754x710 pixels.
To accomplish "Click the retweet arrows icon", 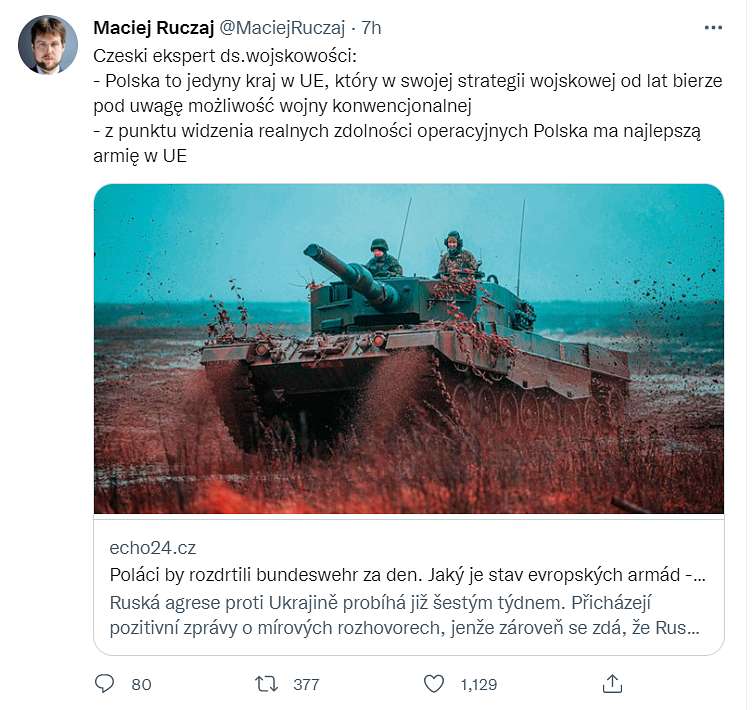I will [266, 684].
